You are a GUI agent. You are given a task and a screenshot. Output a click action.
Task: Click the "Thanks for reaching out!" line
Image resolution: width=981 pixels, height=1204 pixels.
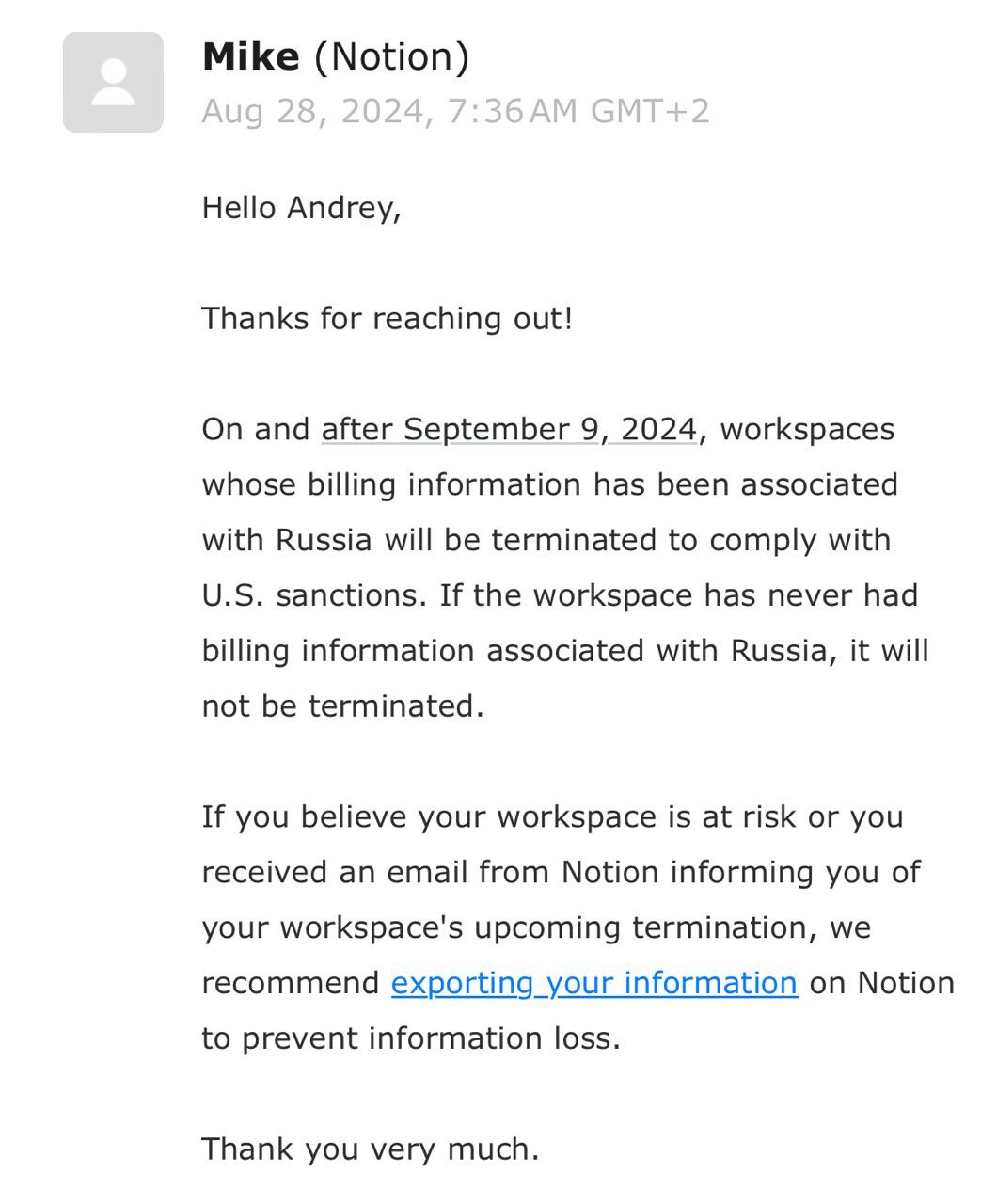pos(388,319)
